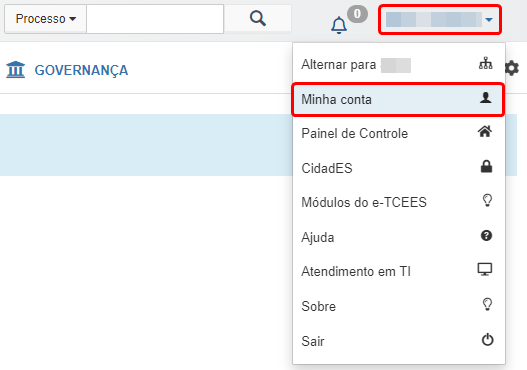Click the lightbulb icon beside Sobre
Viewport: 527px width, 370px height.
[x=487, y=304]
